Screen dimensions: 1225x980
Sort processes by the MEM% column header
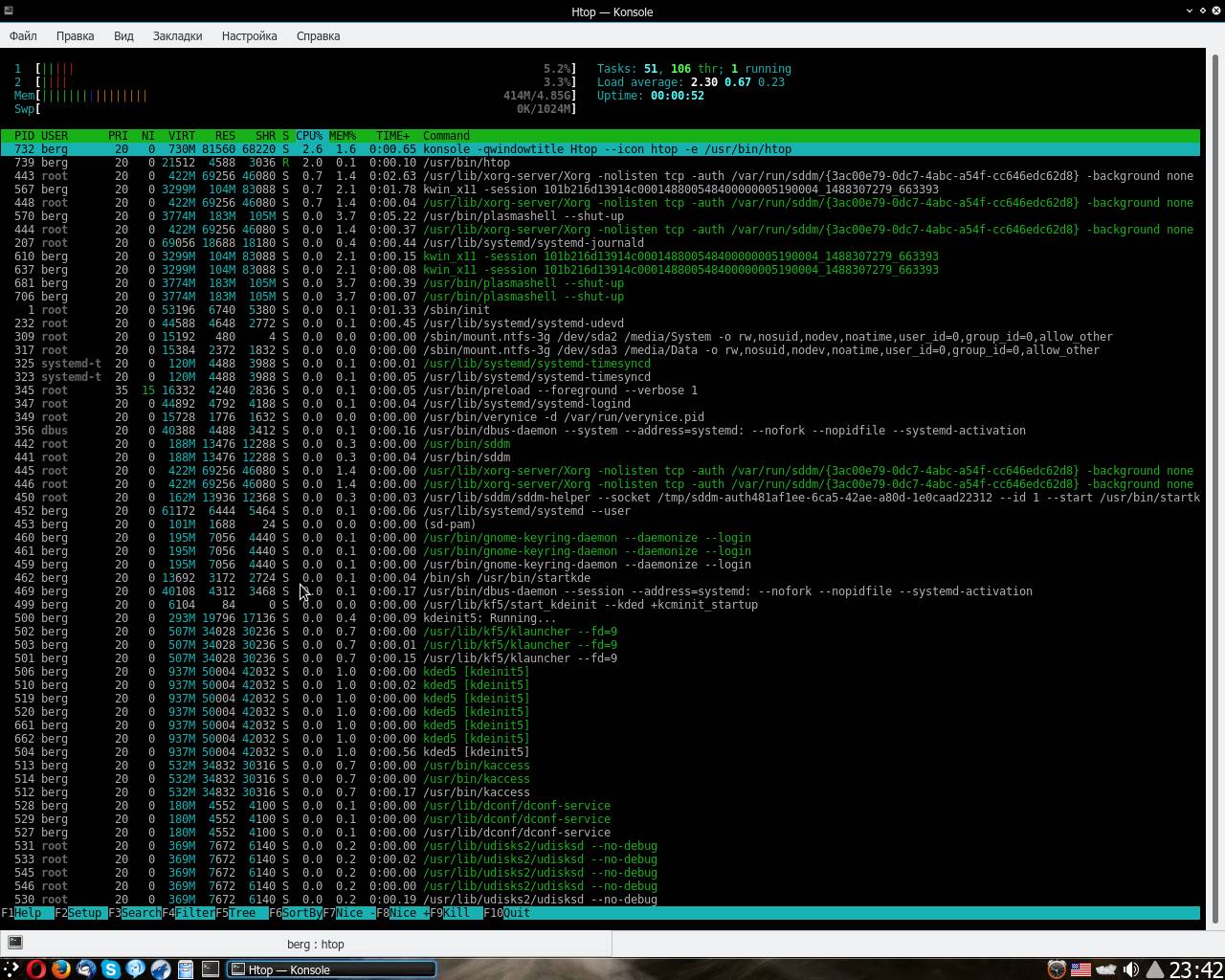pos(342,136)
